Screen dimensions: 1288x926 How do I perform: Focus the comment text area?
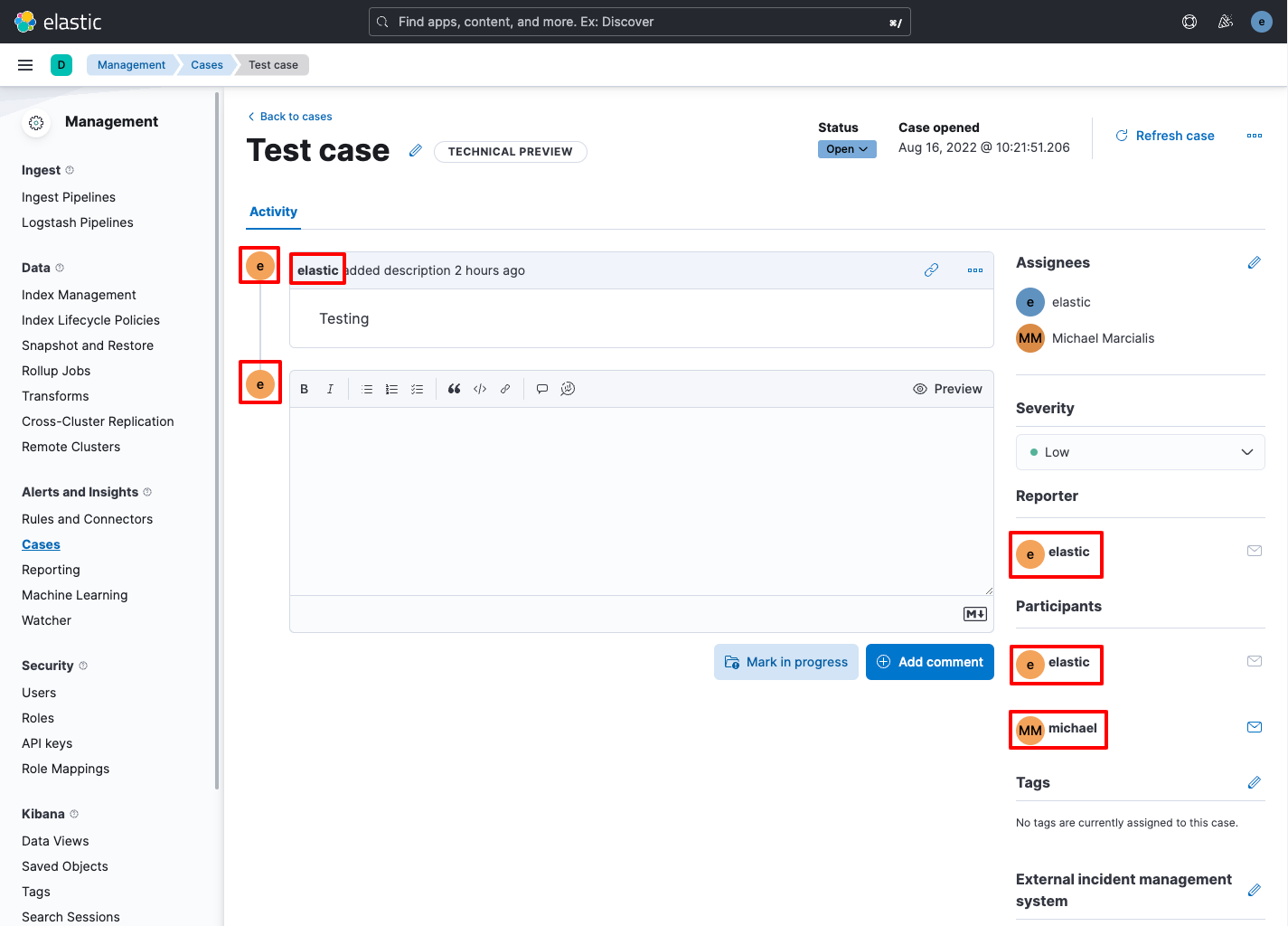(x=642, y=501)
